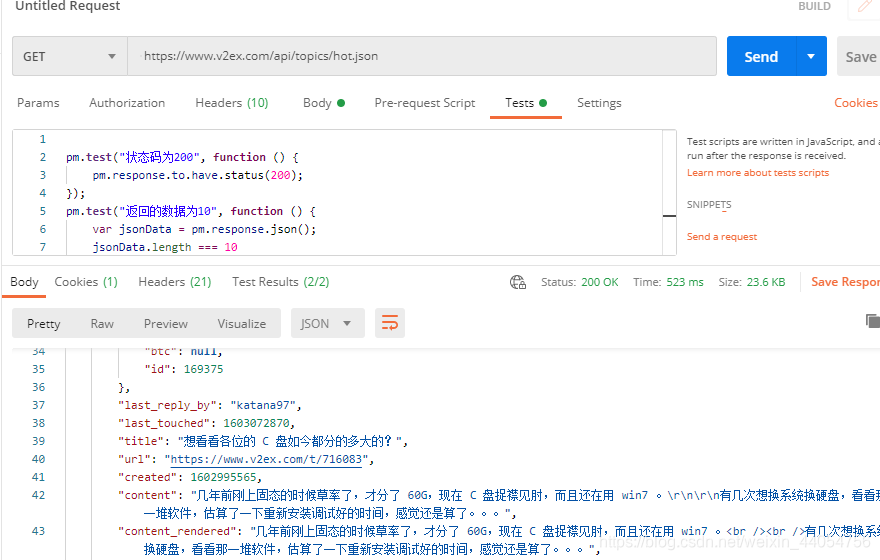Open the request Body tab
880x560 pixels.
[324, 103]
